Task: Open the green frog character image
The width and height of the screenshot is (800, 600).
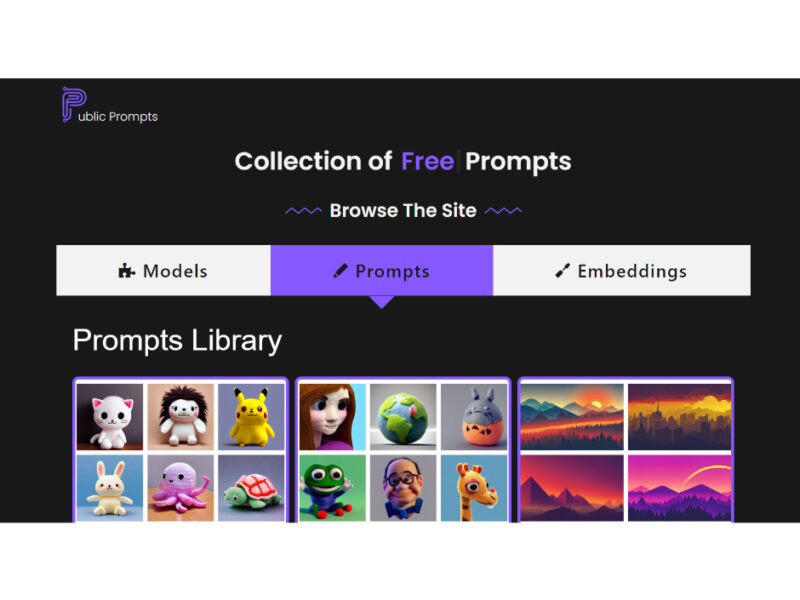Action: 333,488
